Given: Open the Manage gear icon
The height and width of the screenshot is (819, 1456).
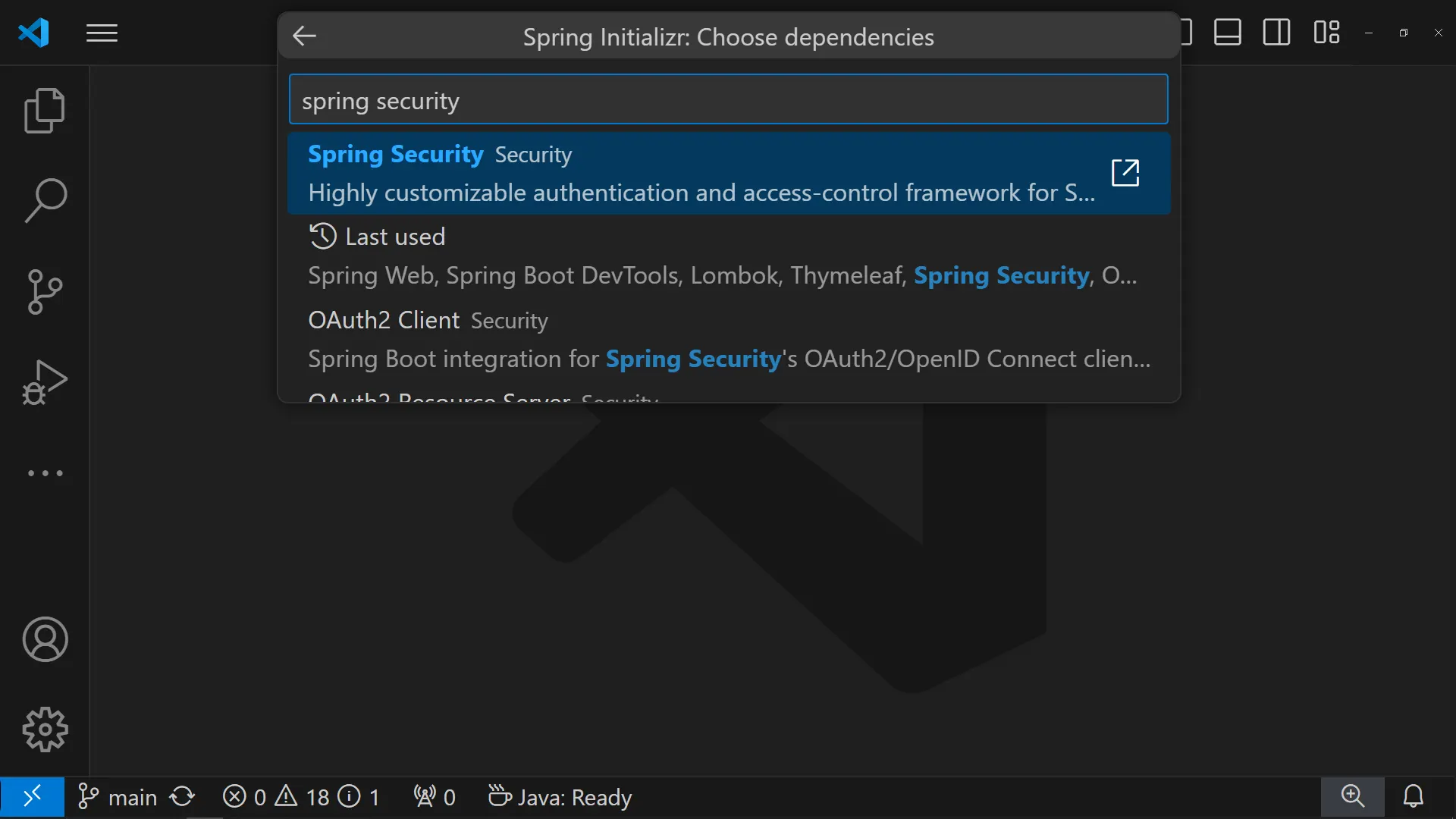Looking at the screenshot, I should 45,730.
